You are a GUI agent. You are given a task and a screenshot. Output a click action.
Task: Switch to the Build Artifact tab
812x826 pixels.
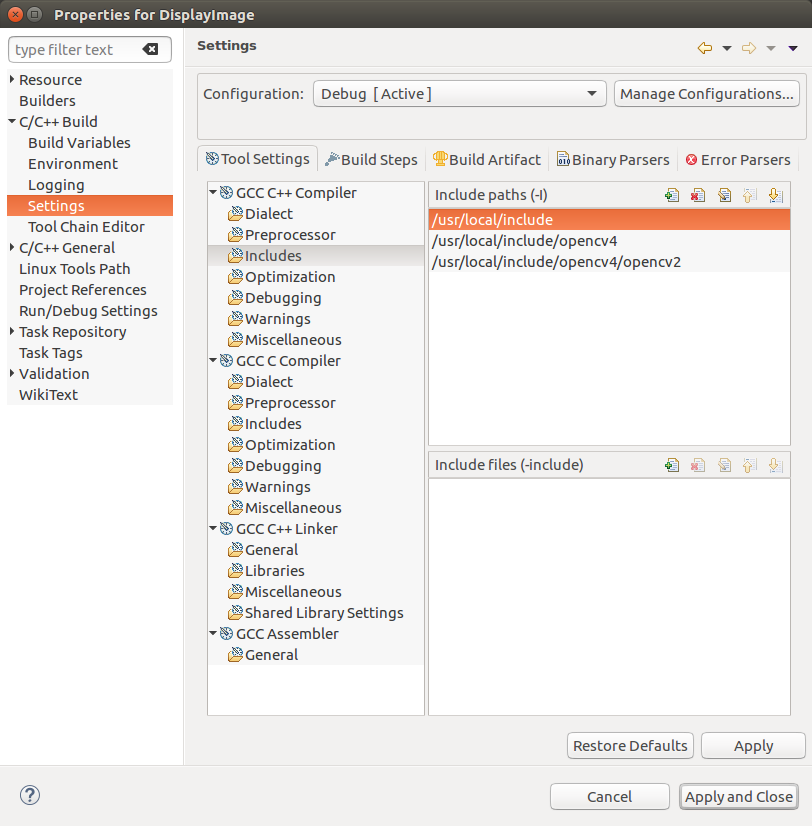pos(486,160)
